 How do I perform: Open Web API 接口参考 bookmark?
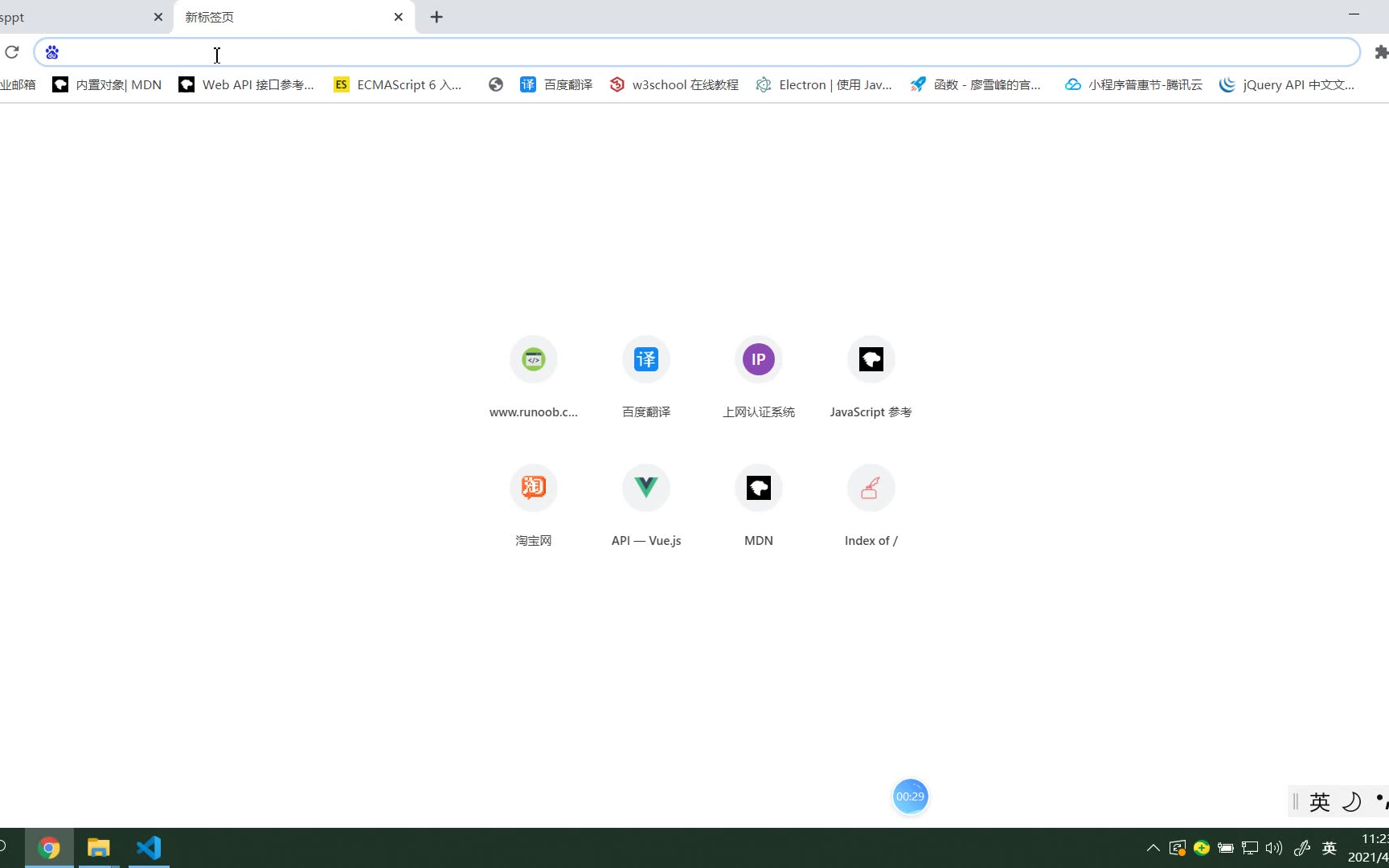click(246, 84)
